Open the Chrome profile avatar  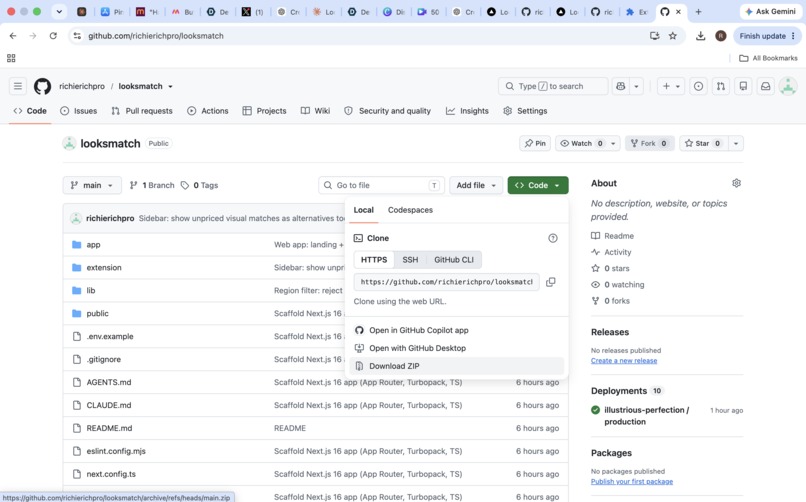721,36
